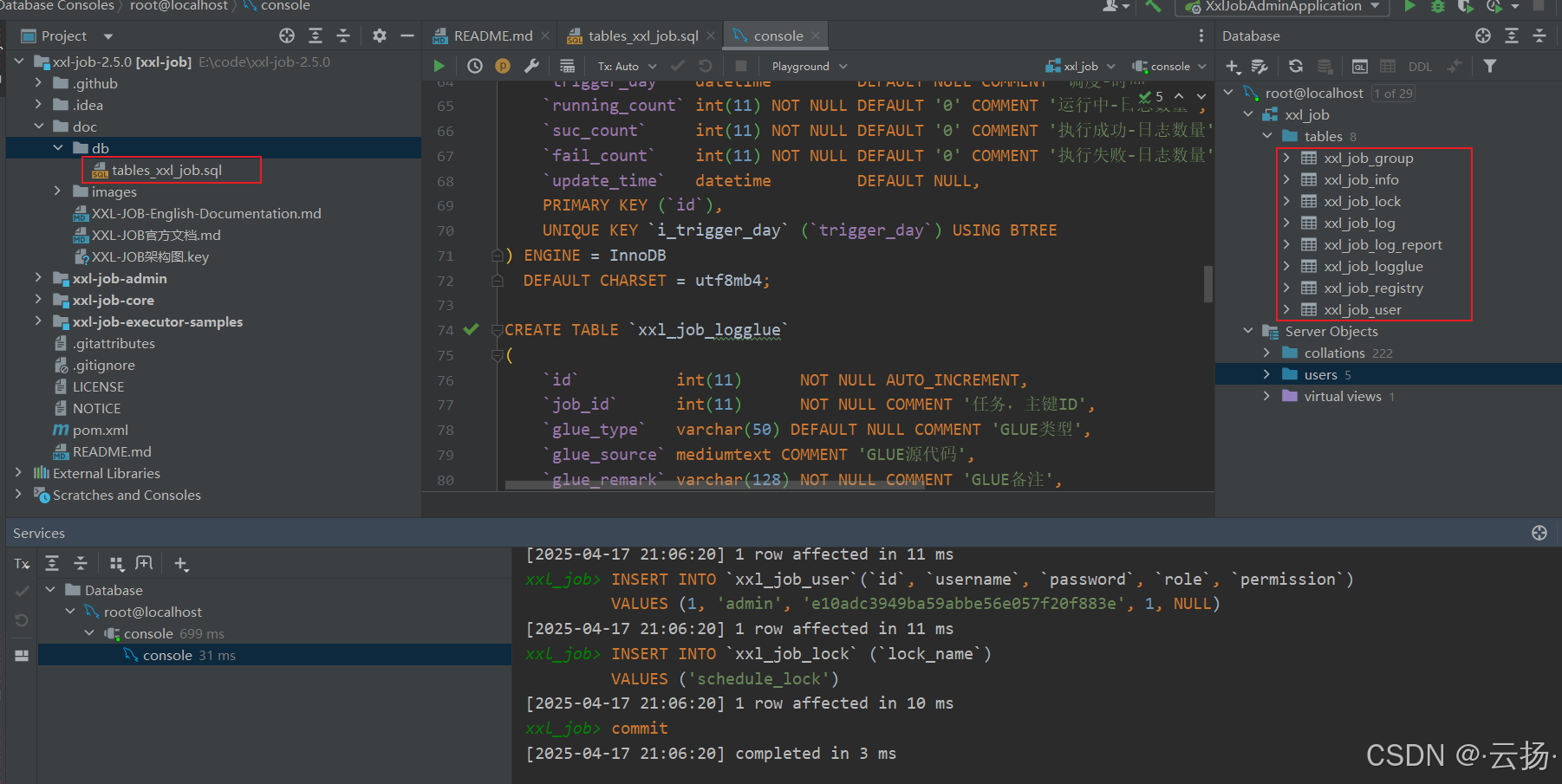Open console session selector dropdown
The image size is (1562, 784).
coord(1169,66)
